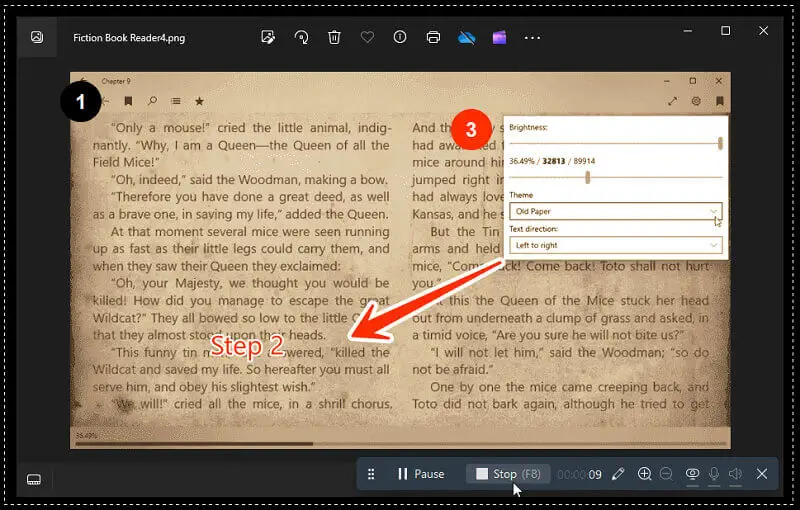Click the 00:00:09 recording timer
800x510 pixels.
(579, 475)
